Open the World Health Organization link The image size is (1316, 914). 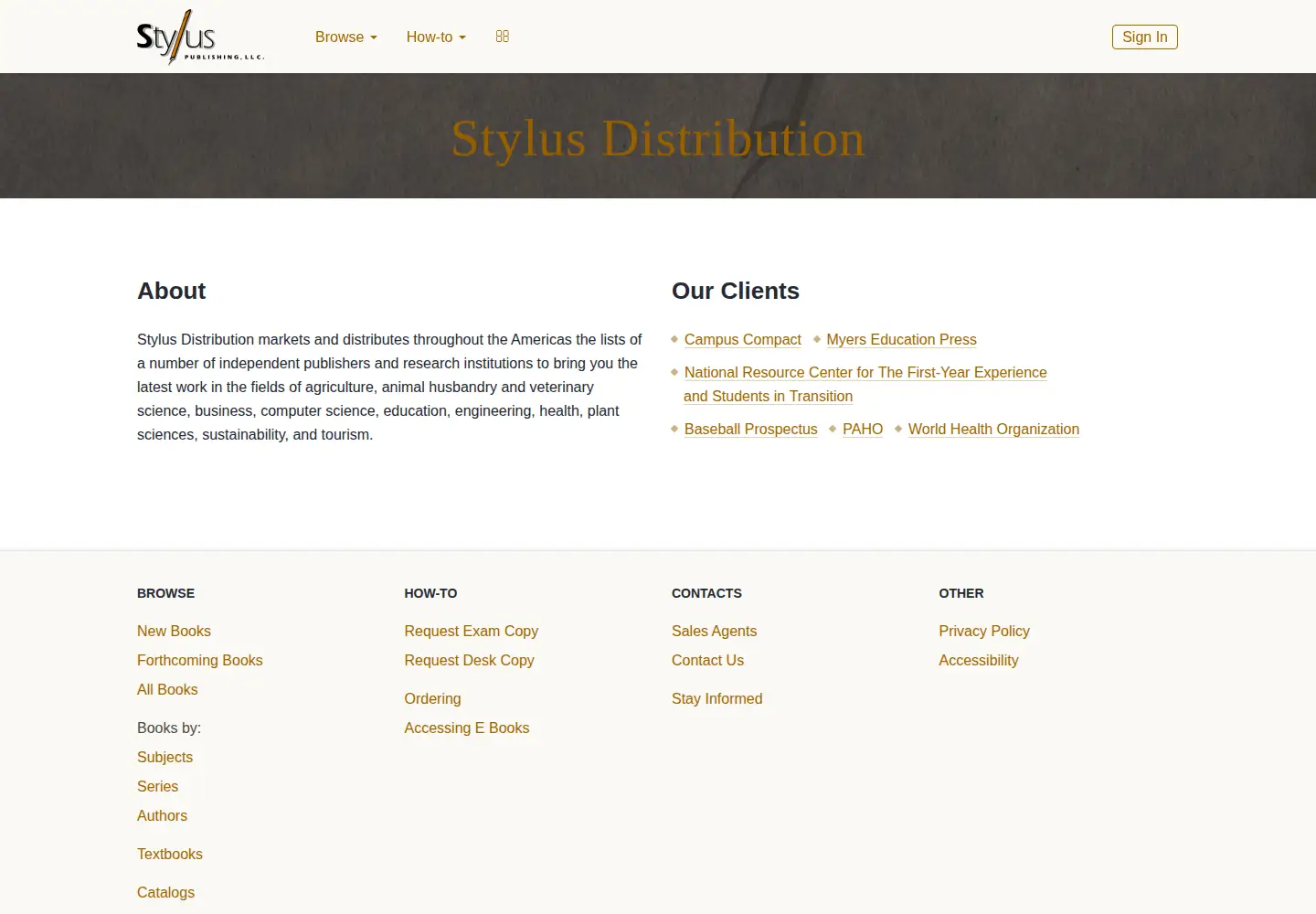pos(993,429)
